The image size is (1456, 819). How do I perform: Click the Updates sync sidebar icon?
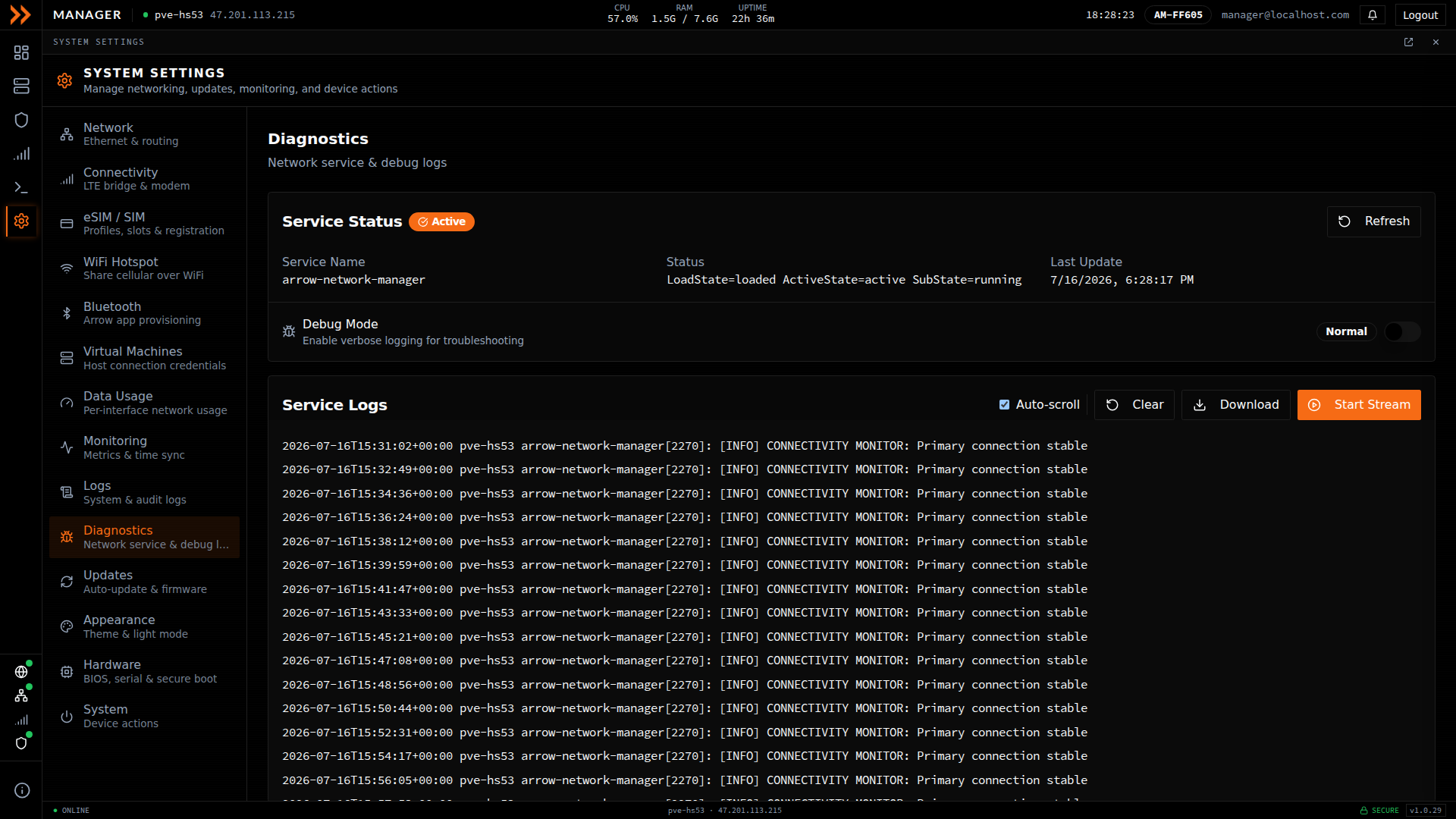67,582
